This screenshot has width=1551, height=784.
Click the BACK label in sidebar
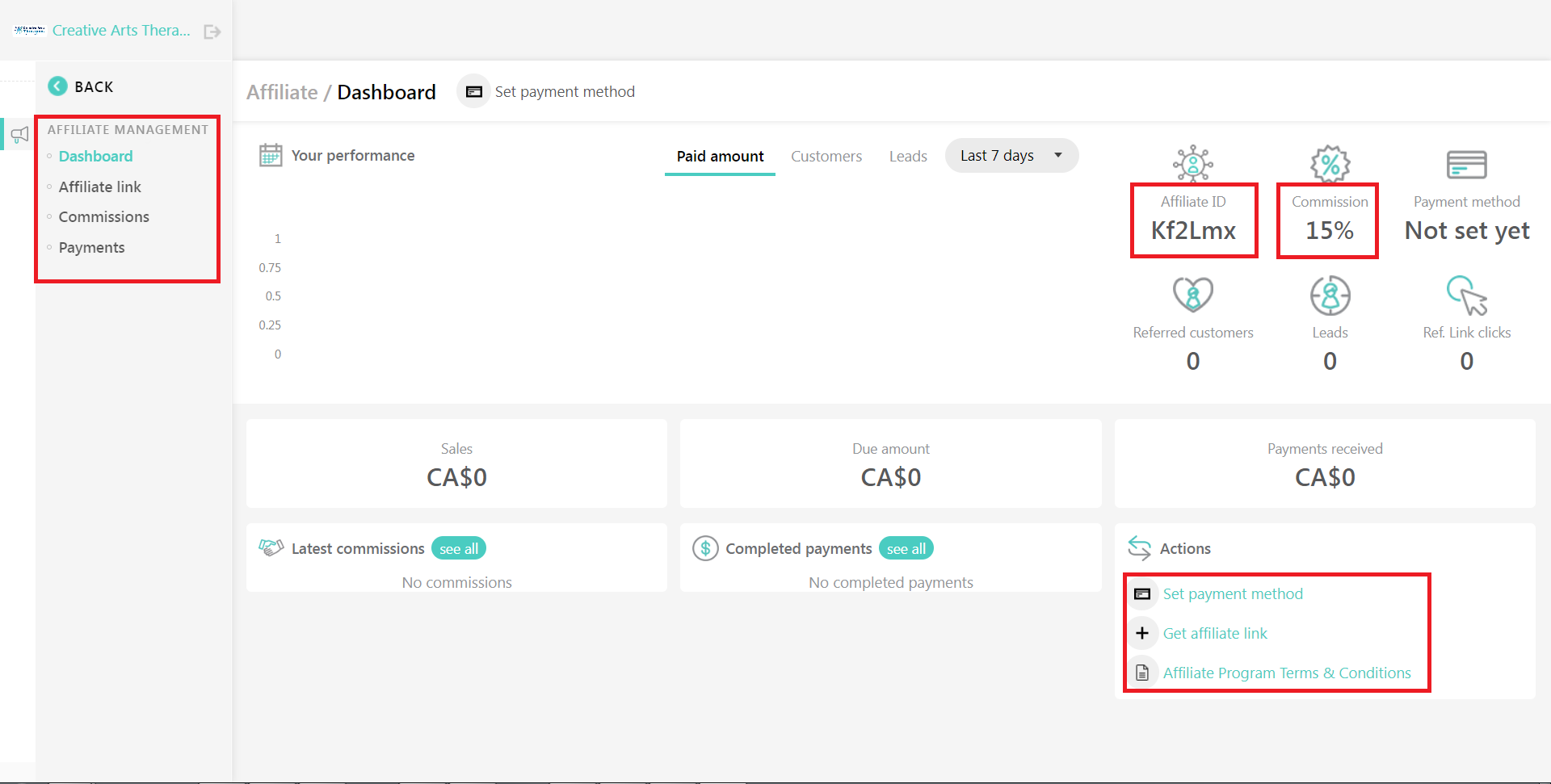(x=94, y=86)
